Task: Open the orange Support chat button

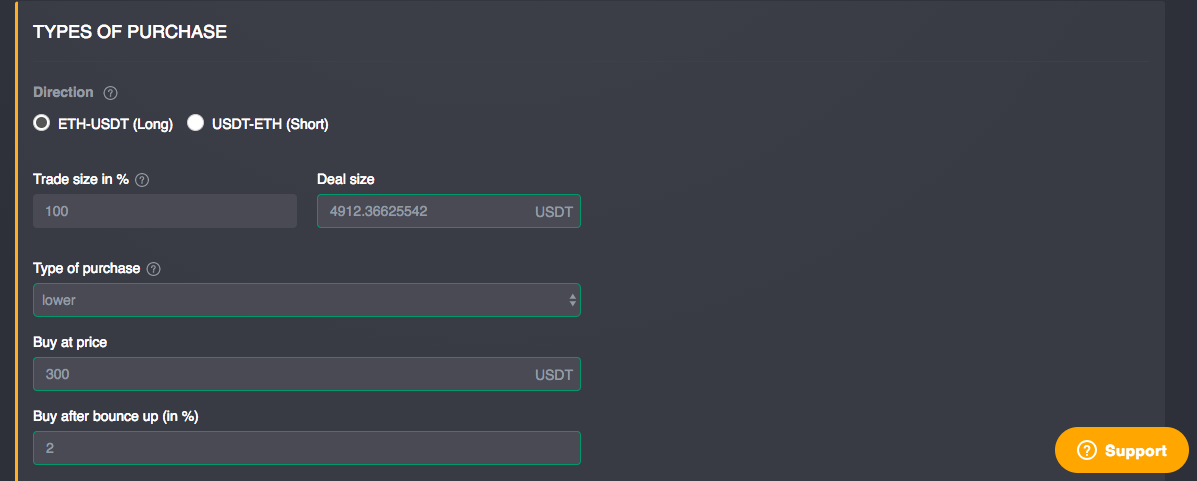Action: tap(1121, 450)
